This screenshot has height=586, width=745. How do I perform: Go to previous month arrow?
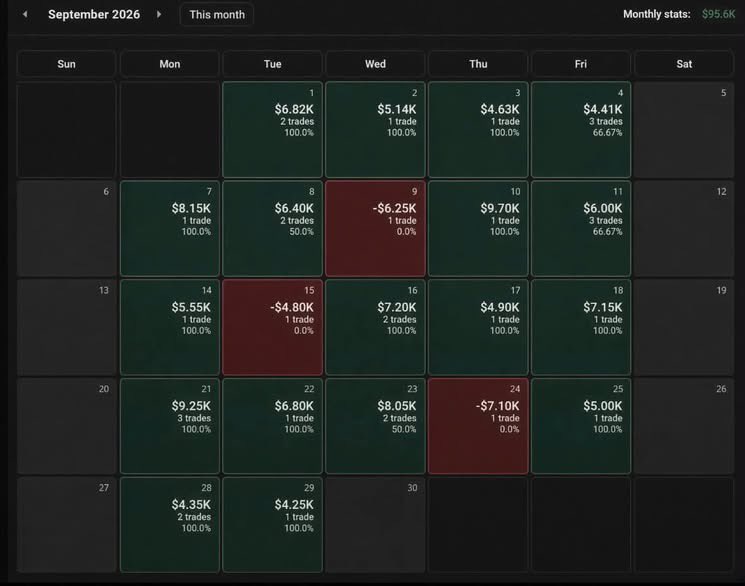(25, 14)
